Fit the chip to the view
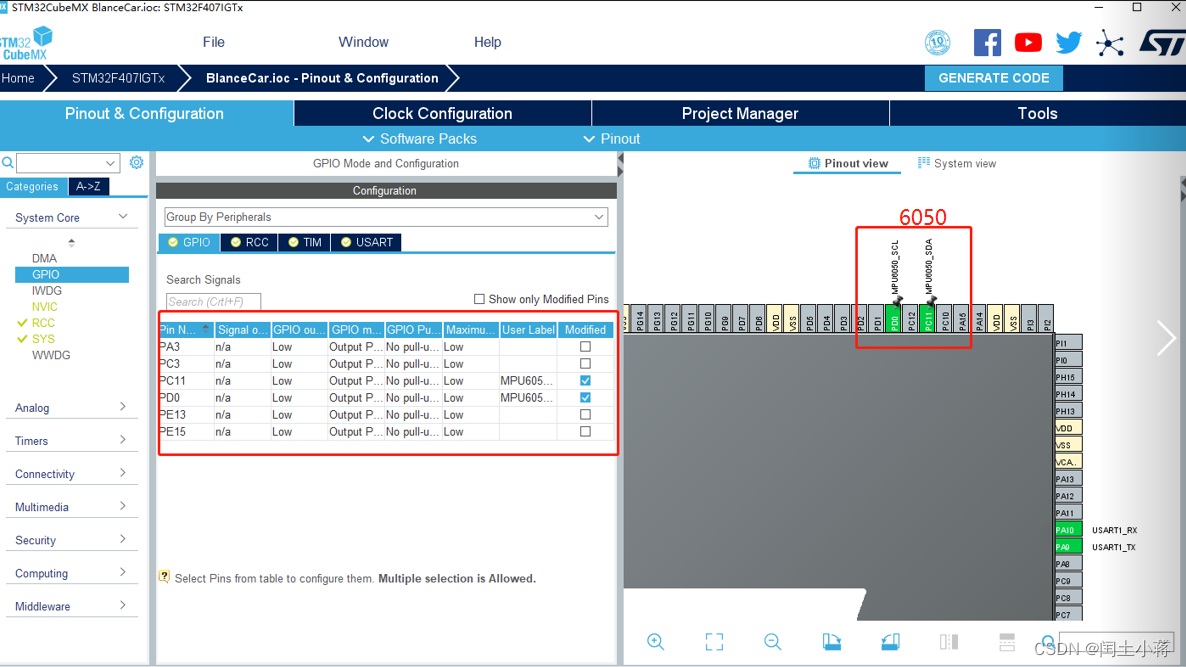The image size is (1186, 667). [714, 642]
